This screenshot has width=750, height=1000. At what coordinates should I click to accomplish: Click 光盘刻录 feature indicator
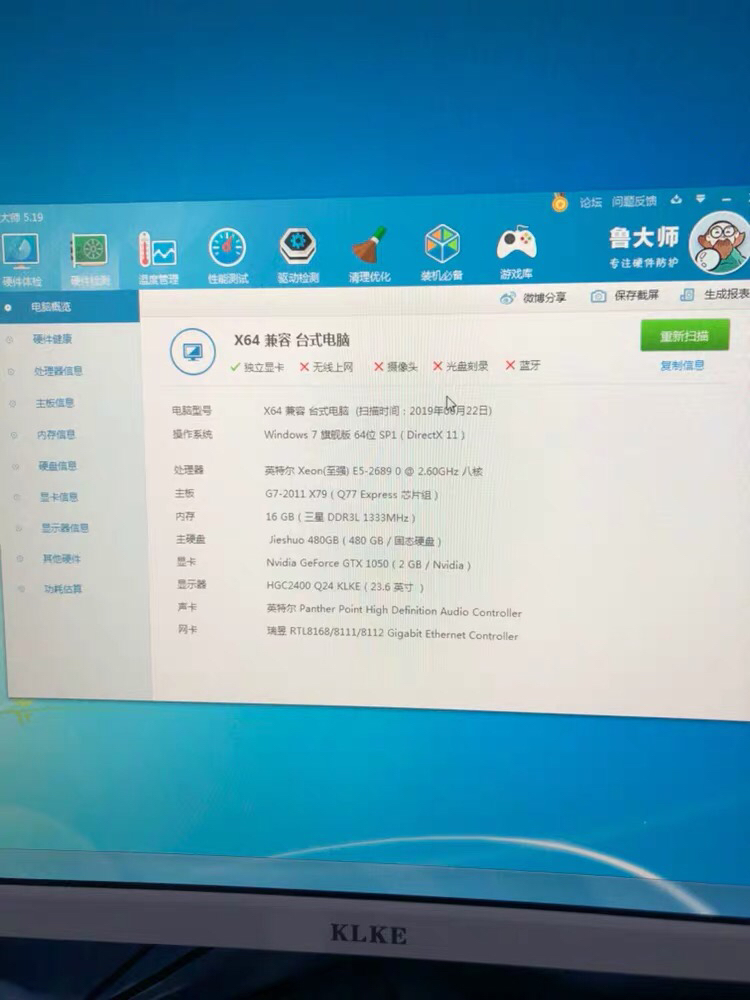pos(460,365)
